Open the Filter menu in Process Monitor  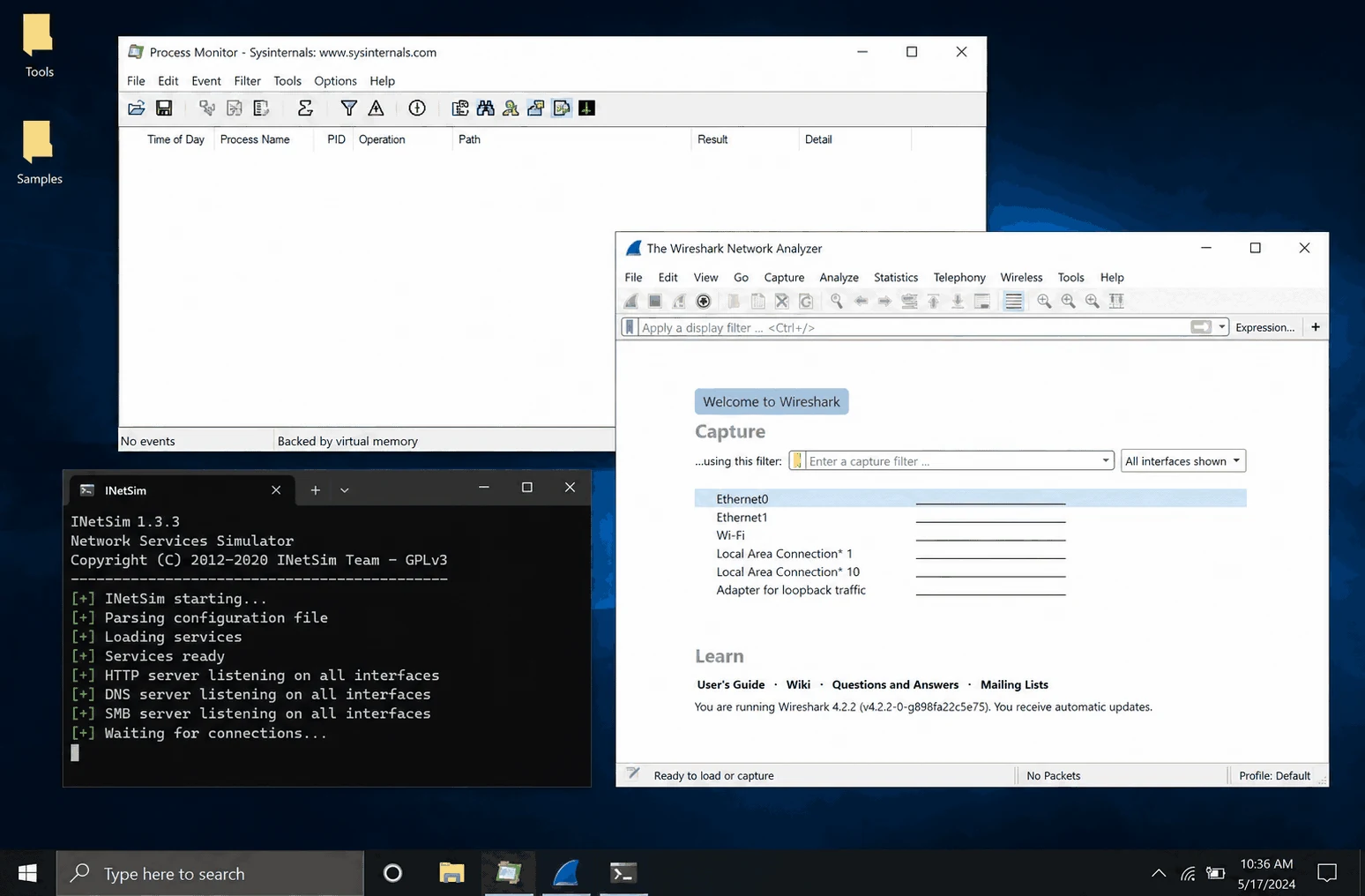[247, 80]
